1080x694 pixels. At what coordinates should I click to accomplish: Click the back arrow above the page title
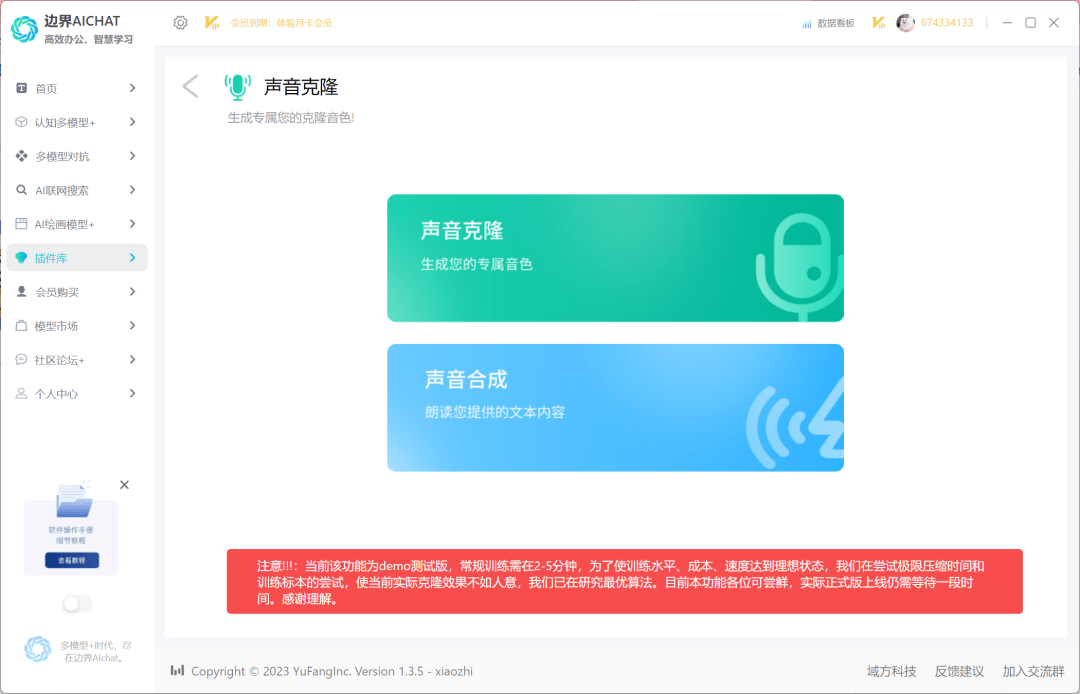pos(190,86)
